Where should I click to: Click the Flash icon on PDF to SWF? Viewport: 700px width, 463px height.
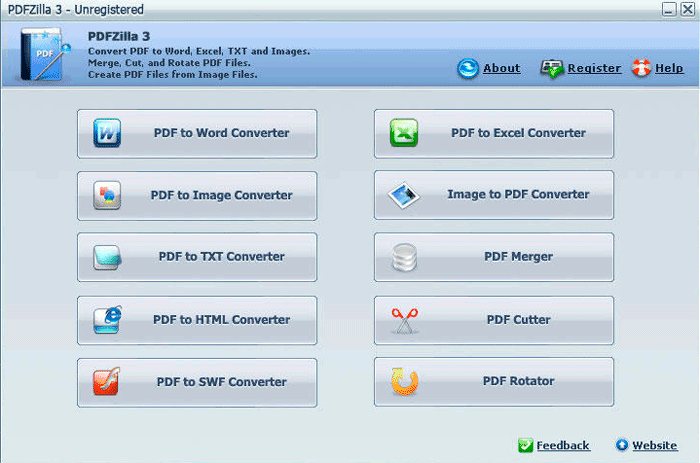tap(107, 382)
